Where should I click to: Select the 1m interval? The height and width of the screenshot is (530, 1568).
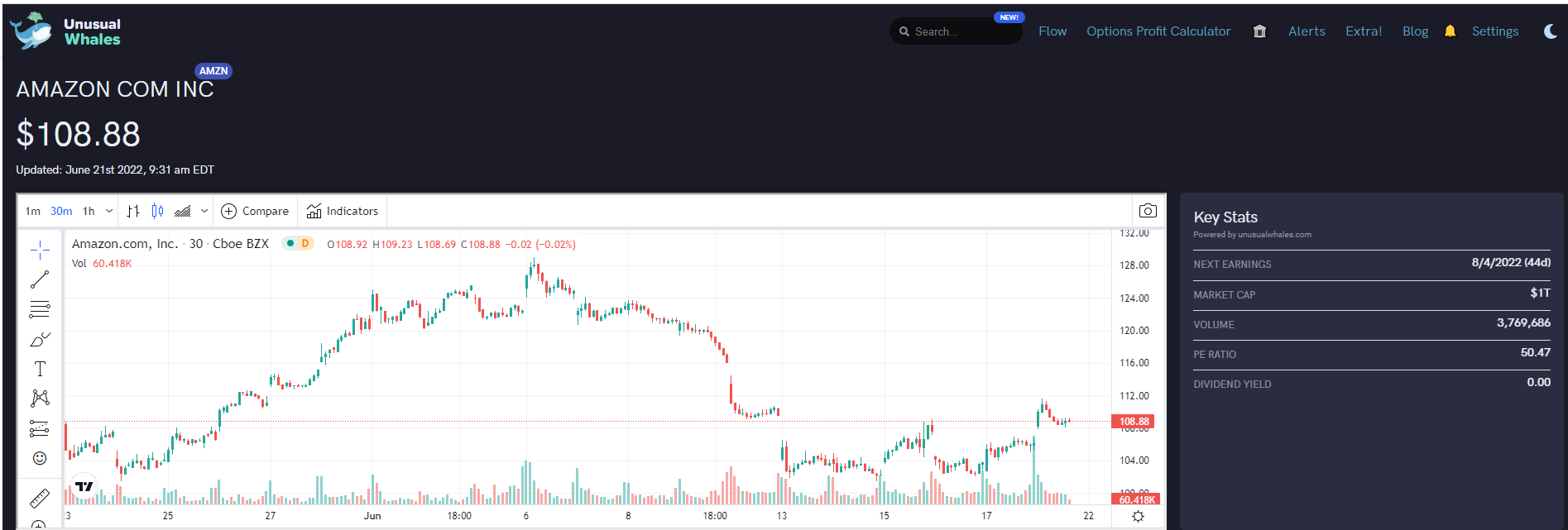click(x=33, y=211)
